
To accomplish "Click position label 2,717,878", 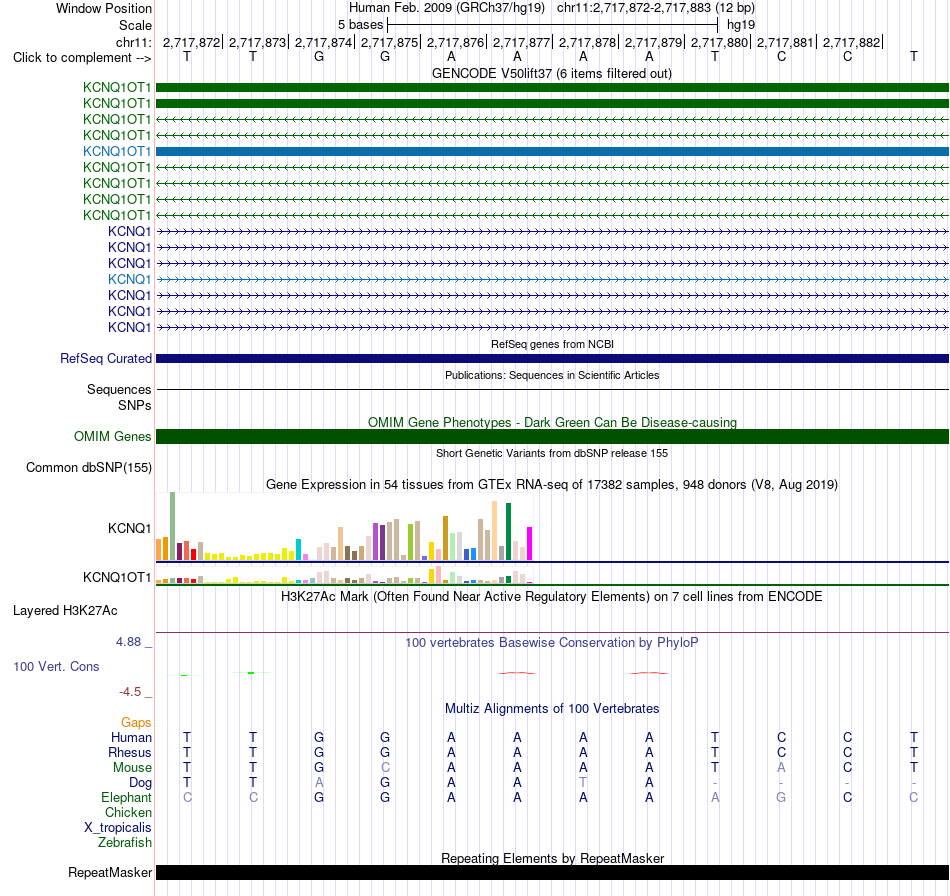I will click(588, 42).
